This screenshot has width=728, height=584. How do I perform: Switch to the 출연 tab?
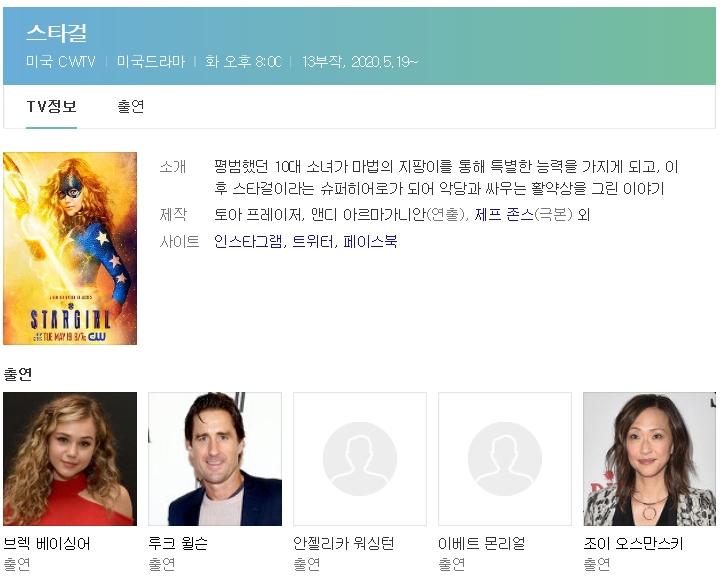coord(130,107)
